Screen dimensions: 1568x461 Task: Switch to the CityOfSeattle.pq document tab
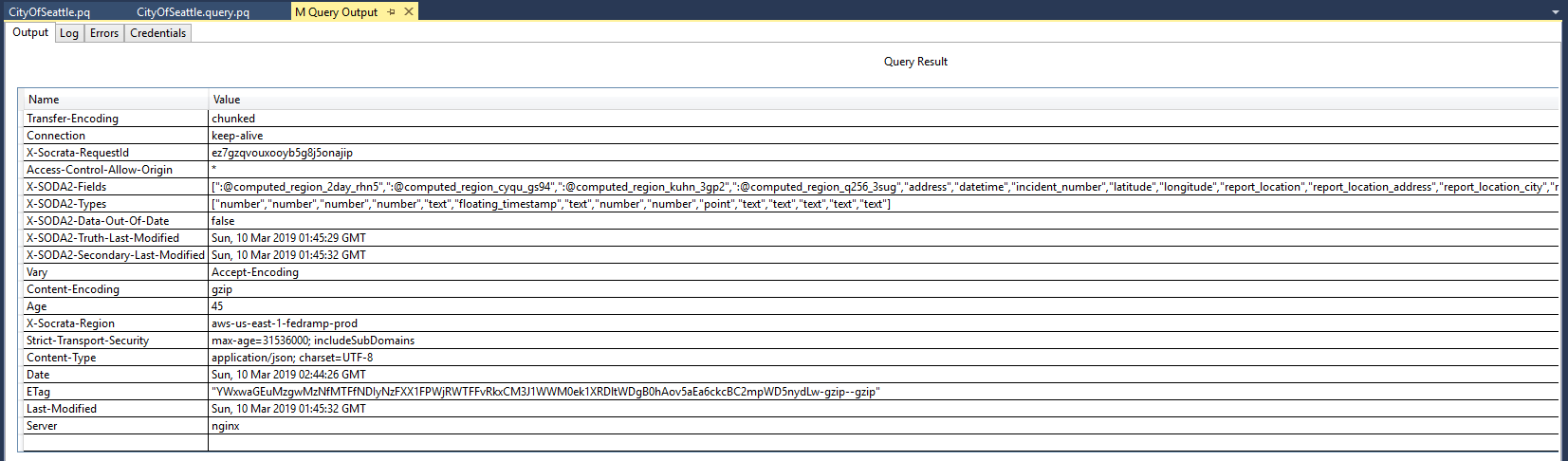[49, 12]
